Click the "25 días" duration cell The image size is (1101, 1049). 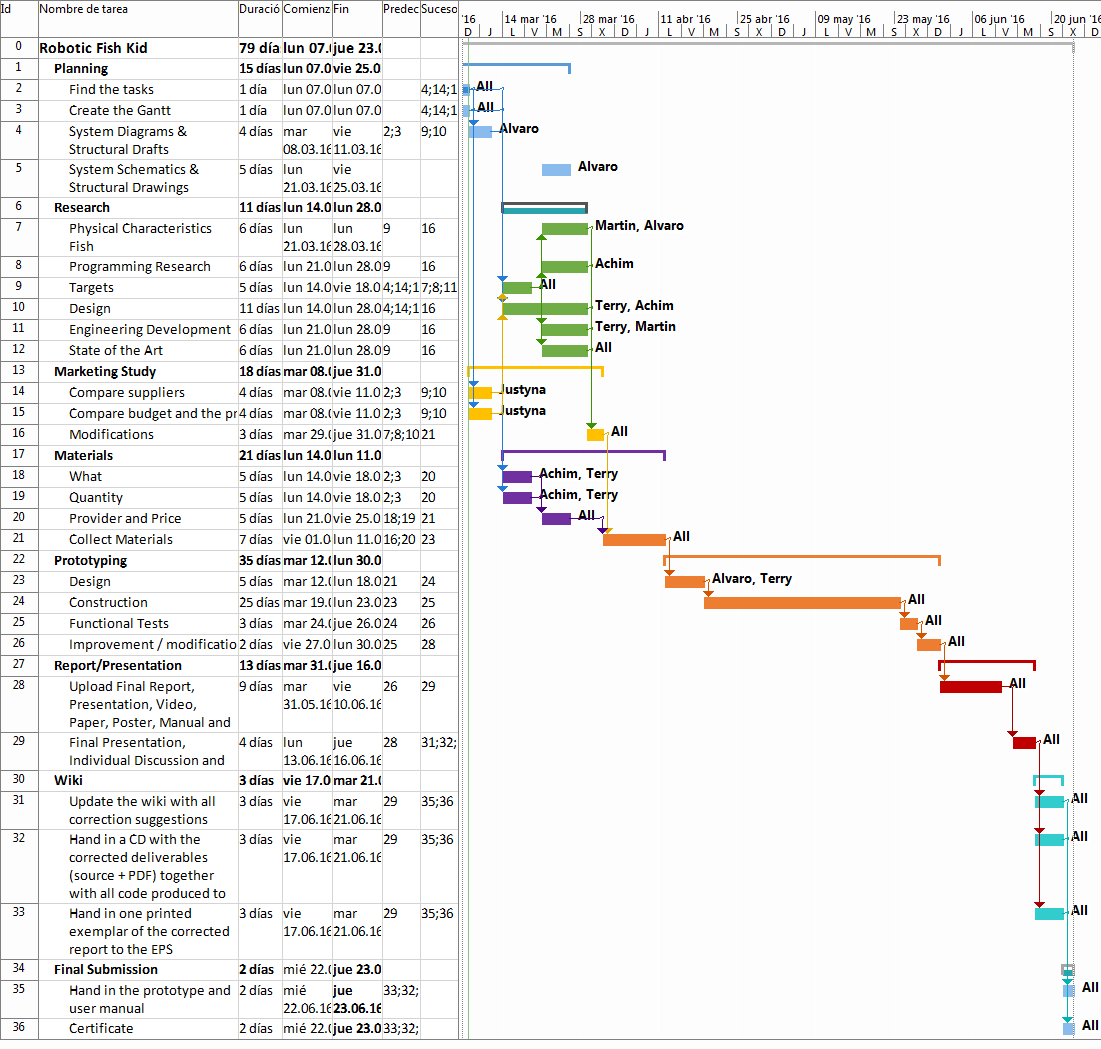pos(260,602)
